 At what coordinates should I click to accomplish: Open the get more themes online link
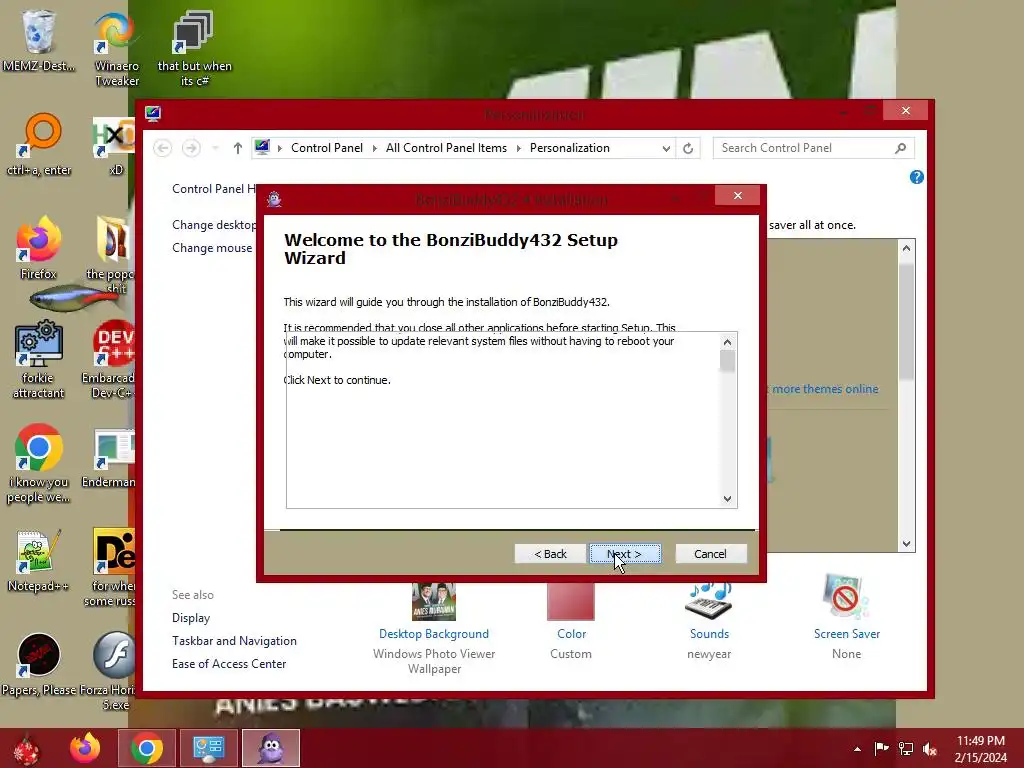[x=823, y=389]
